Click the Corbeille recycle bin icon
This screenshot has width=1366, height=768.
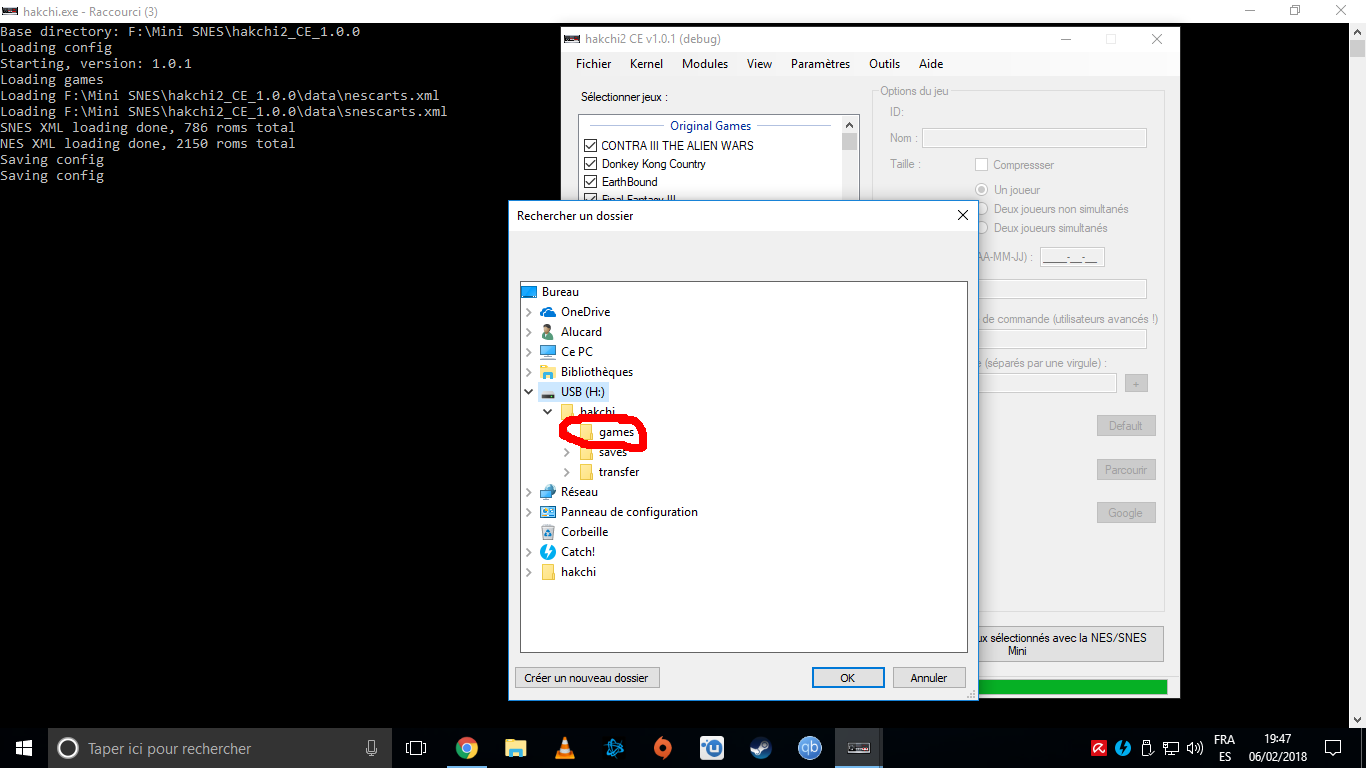(x=548, y=532)
